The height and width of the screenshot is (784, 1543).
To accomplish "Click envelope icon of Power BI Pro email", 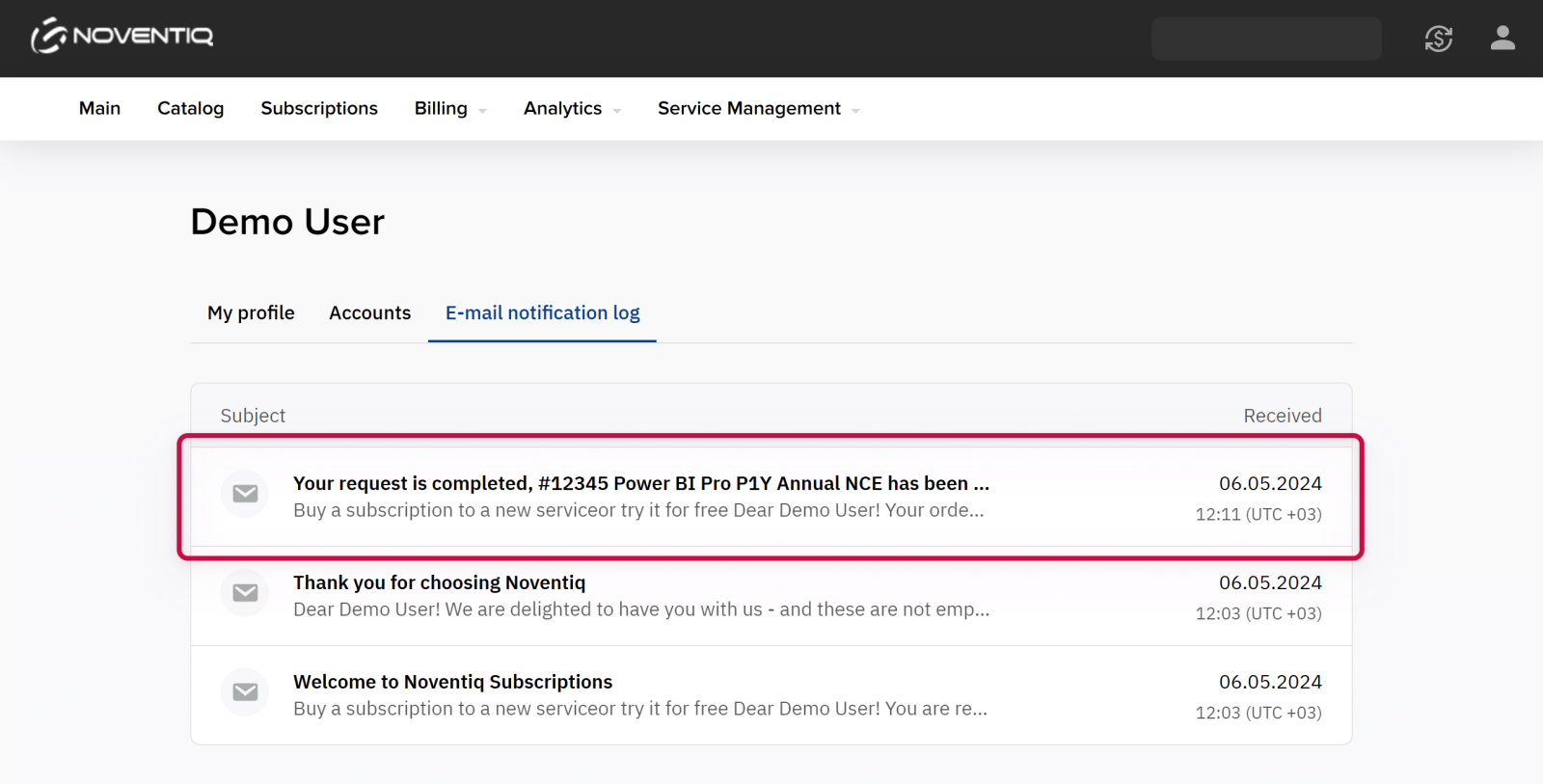I will pyautogui.click(x=245, y=494).
